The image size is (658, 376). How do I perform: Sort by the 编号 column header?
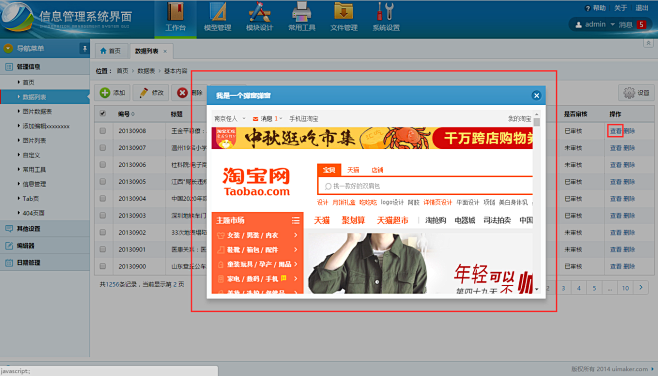(x=126, y=114)
